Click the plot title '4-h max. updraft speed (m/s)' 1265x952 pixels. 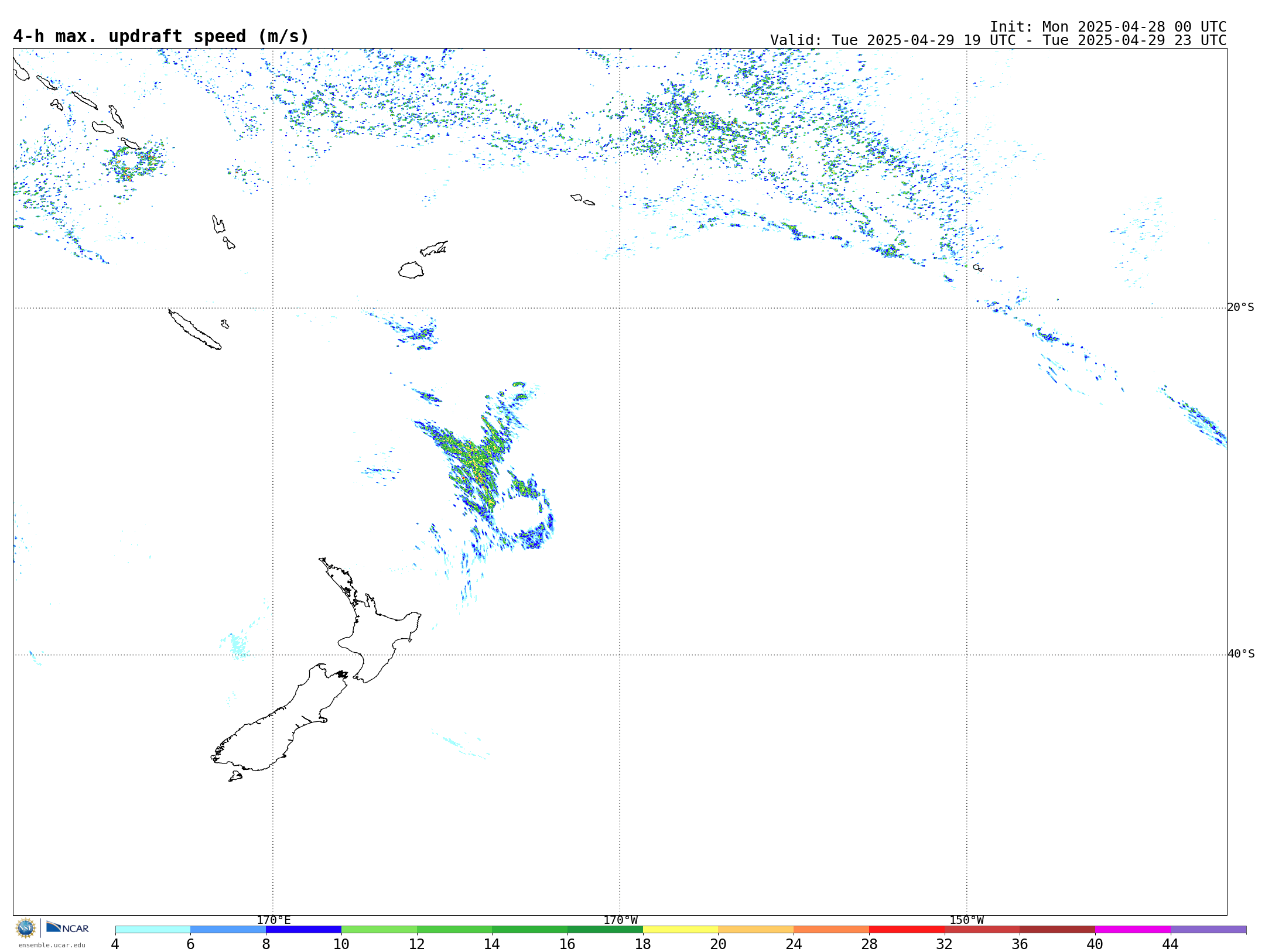coord(161,36)
